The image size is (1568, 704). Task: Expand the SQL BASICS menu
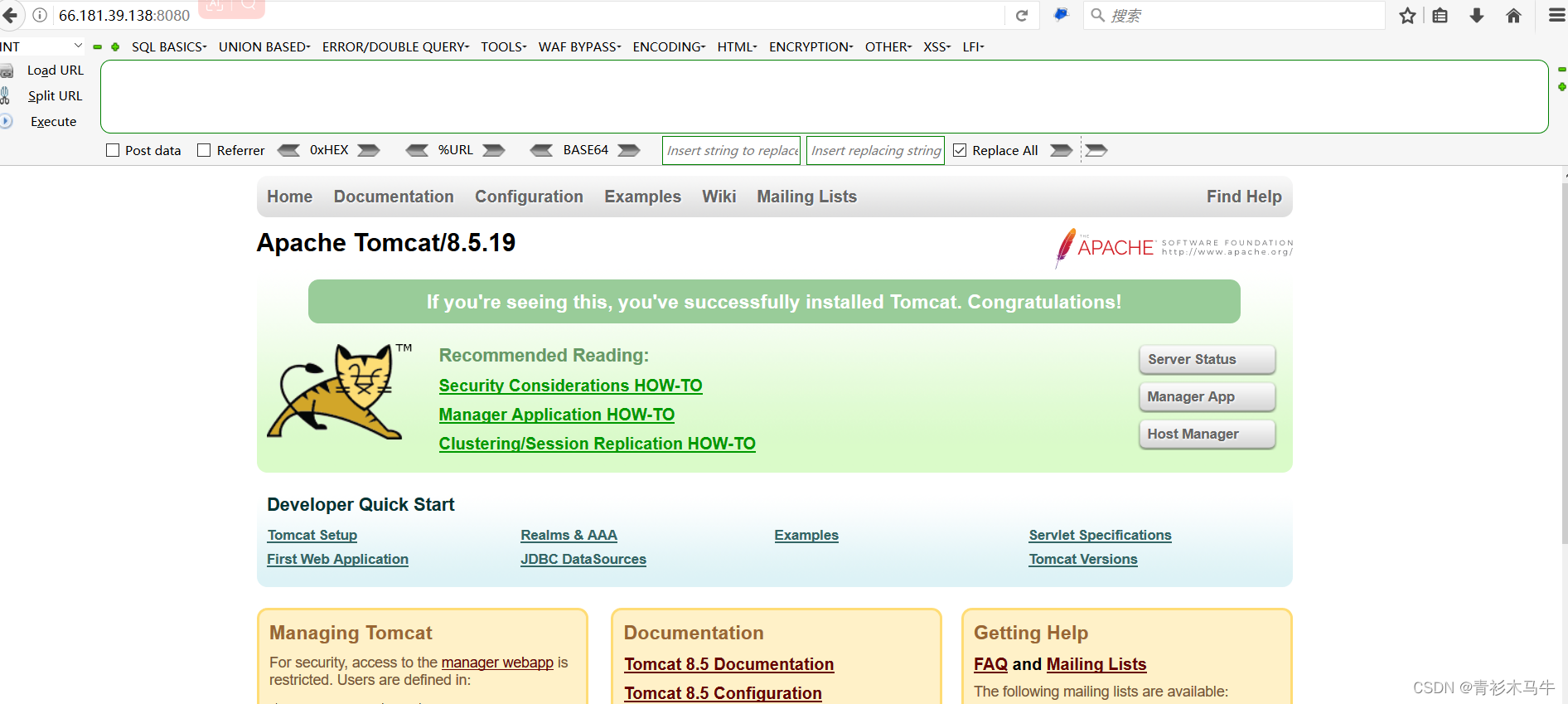pyautogui.click(x=169, y=47)
